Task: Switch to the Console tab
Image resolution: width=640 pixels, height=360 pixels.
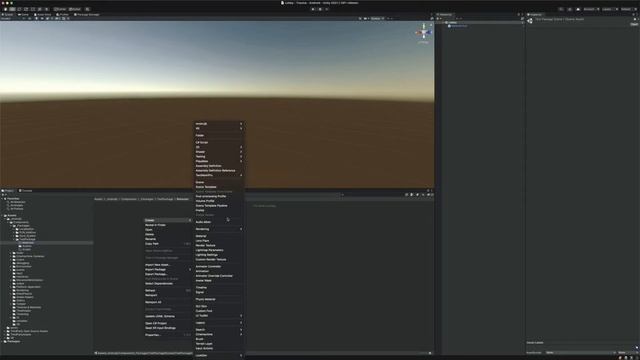Action: tap(26, 191)
